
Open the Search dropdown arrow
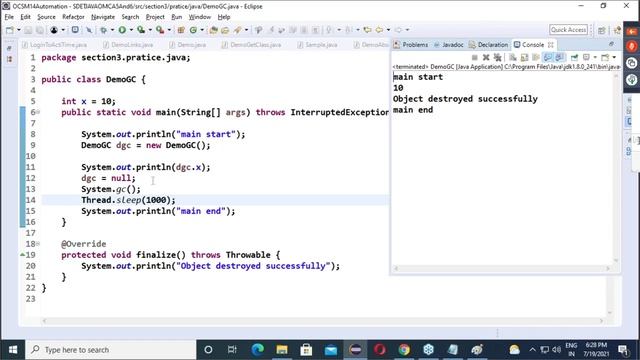pos(246,30)
